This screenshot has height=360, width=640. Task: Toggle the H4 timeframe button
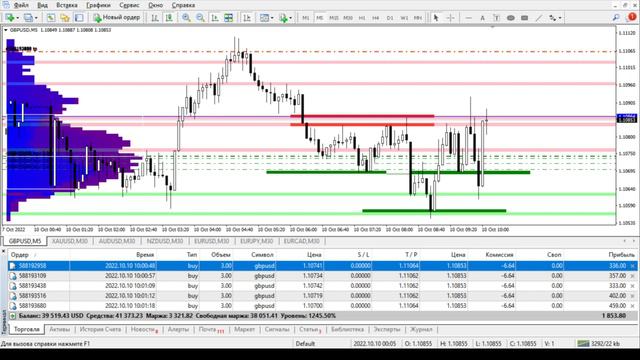pos(376,18)
